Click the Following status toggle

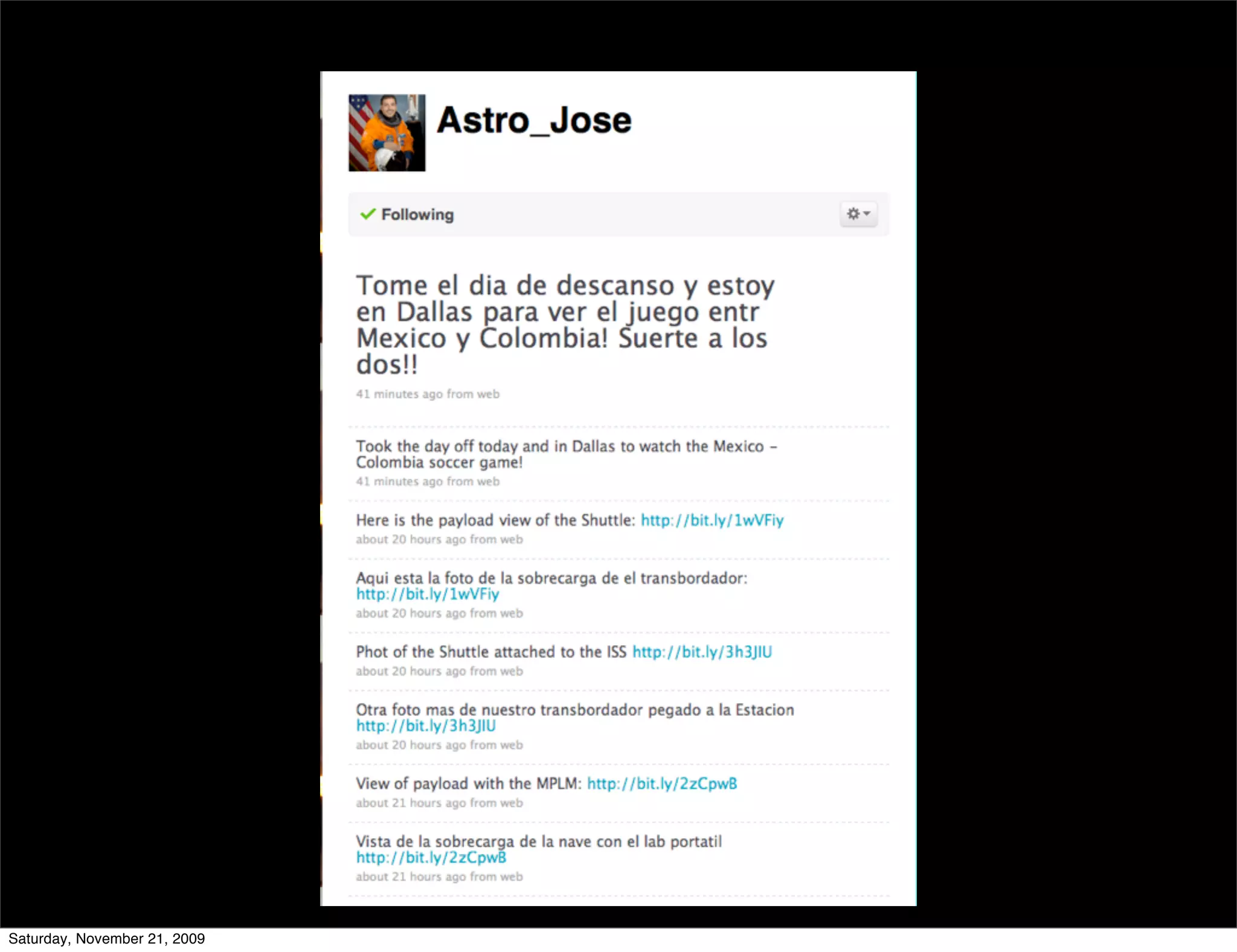417,214
